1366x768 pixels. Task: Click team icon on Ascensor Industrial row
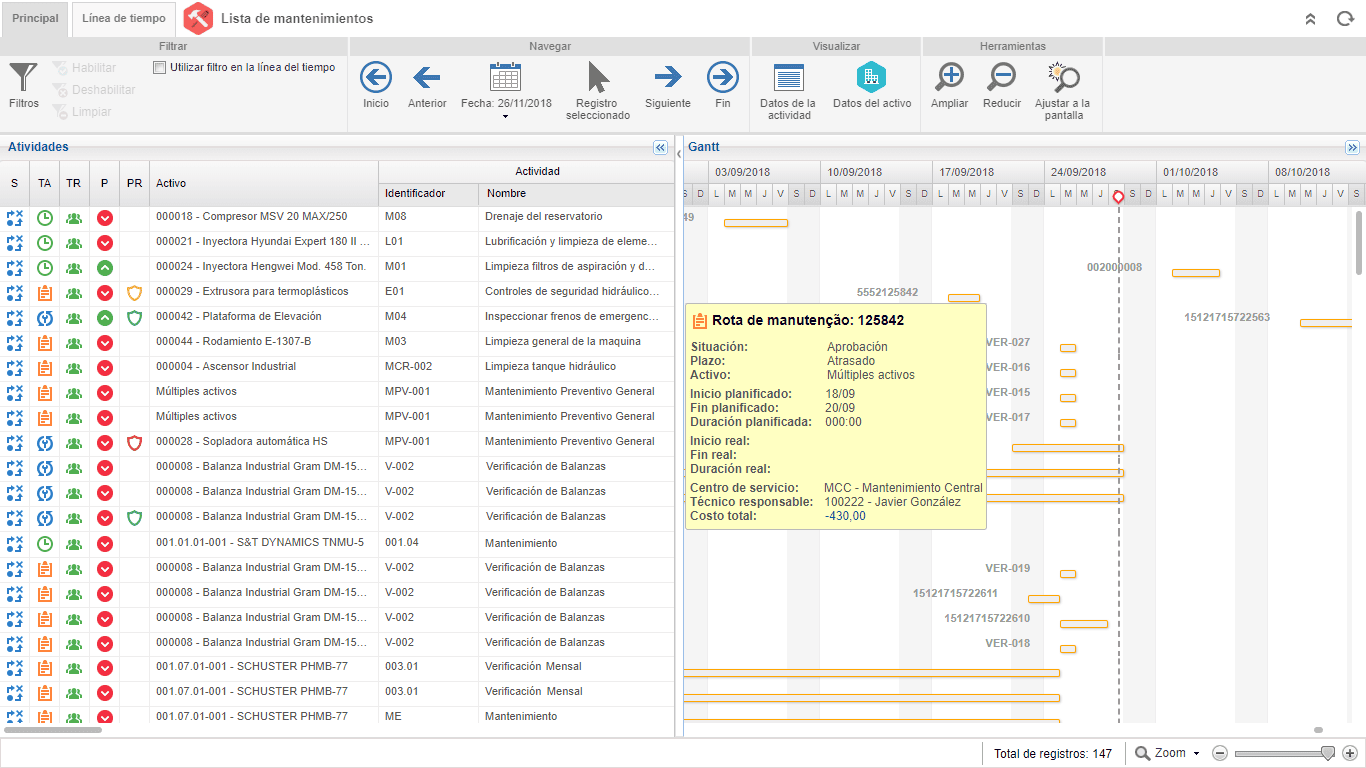pos(74,368)
